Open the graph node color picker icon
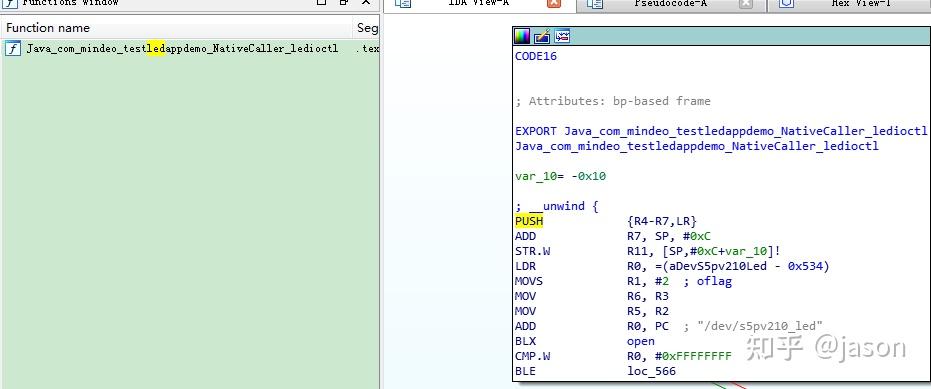Screen dimensions: 931x389 [522, 36]
